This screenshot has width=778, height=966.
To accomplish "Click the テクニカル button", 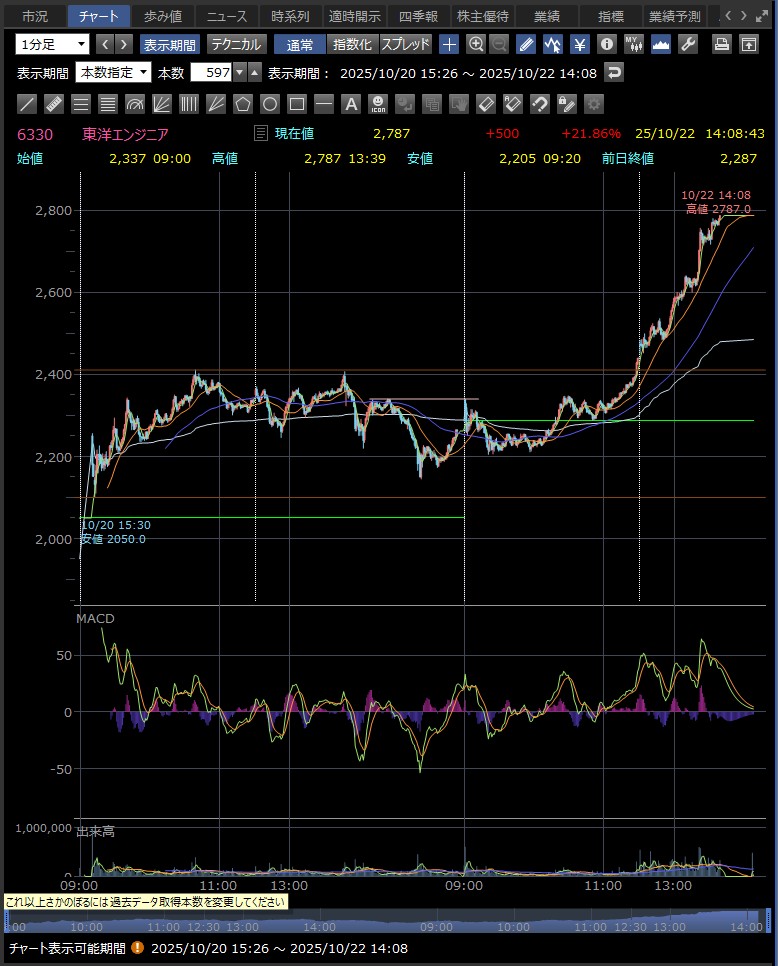I will click(x=236, y=44).
